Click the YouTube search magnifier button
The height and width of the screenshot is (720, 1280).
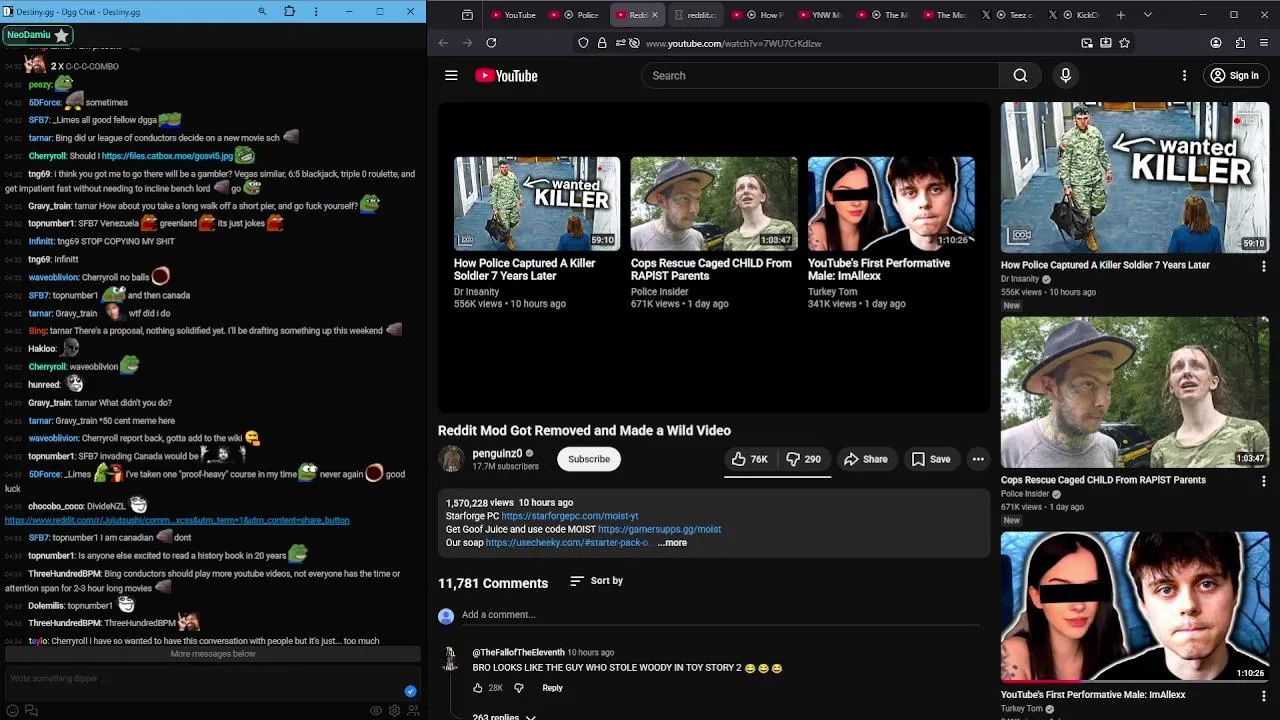pyautogui.click(x=1020, y=76)
